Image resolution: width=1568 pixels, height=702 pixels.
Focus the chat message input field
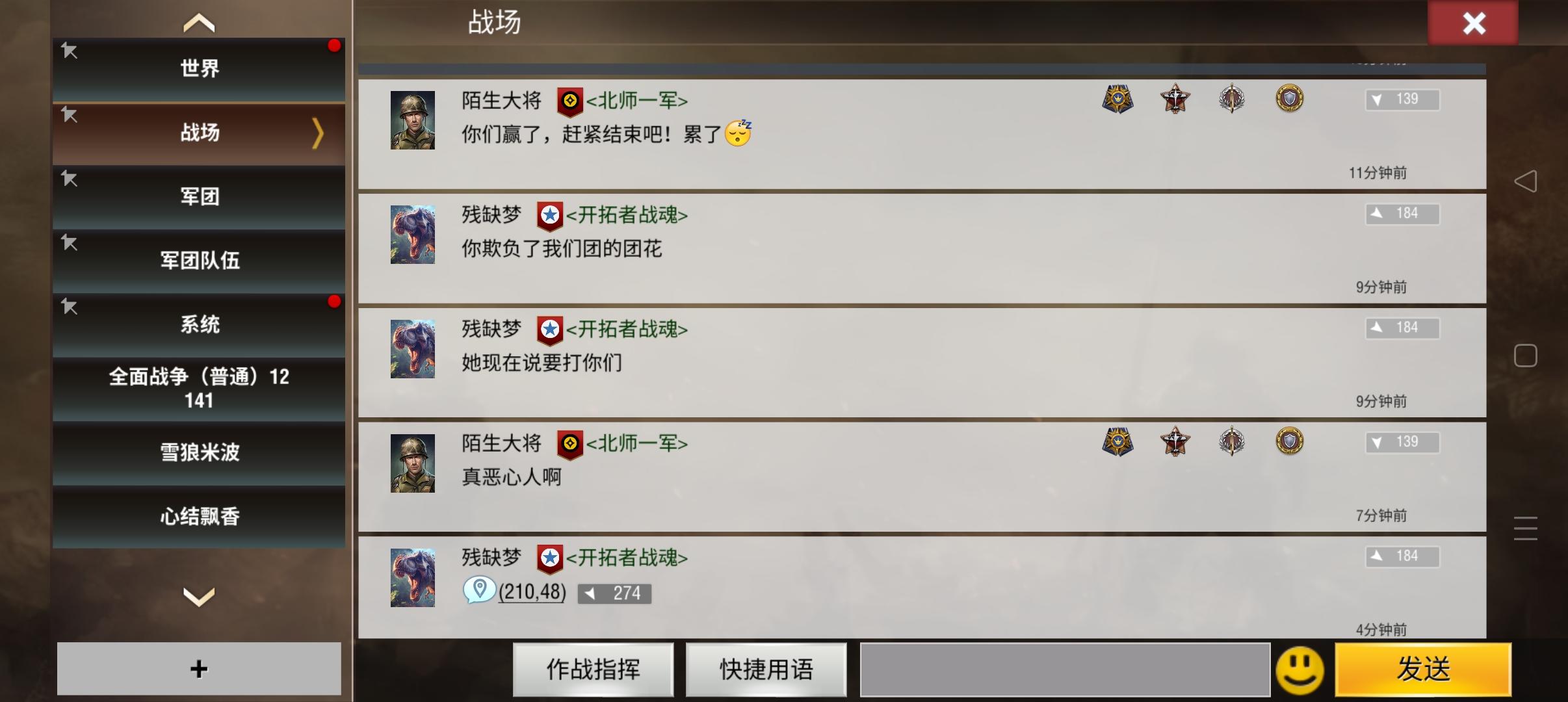[x=1065, y=669]
